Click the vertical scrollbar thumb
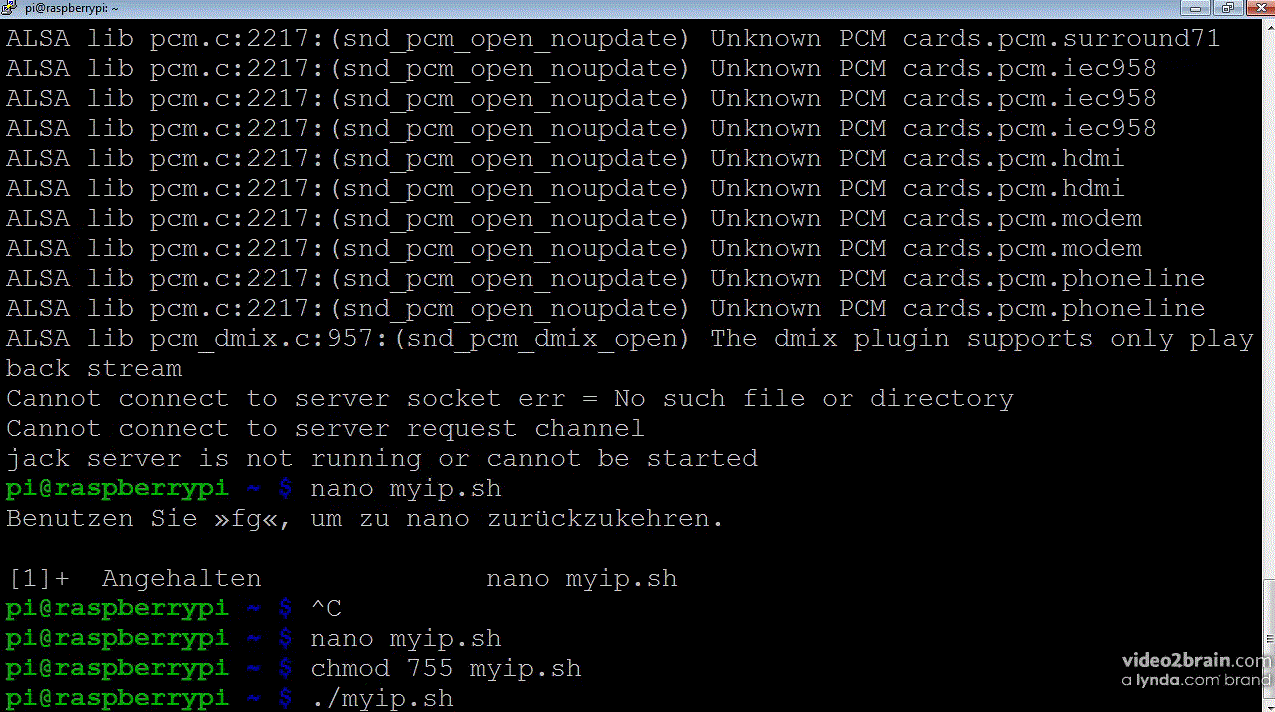 (x=1267, y=640)
